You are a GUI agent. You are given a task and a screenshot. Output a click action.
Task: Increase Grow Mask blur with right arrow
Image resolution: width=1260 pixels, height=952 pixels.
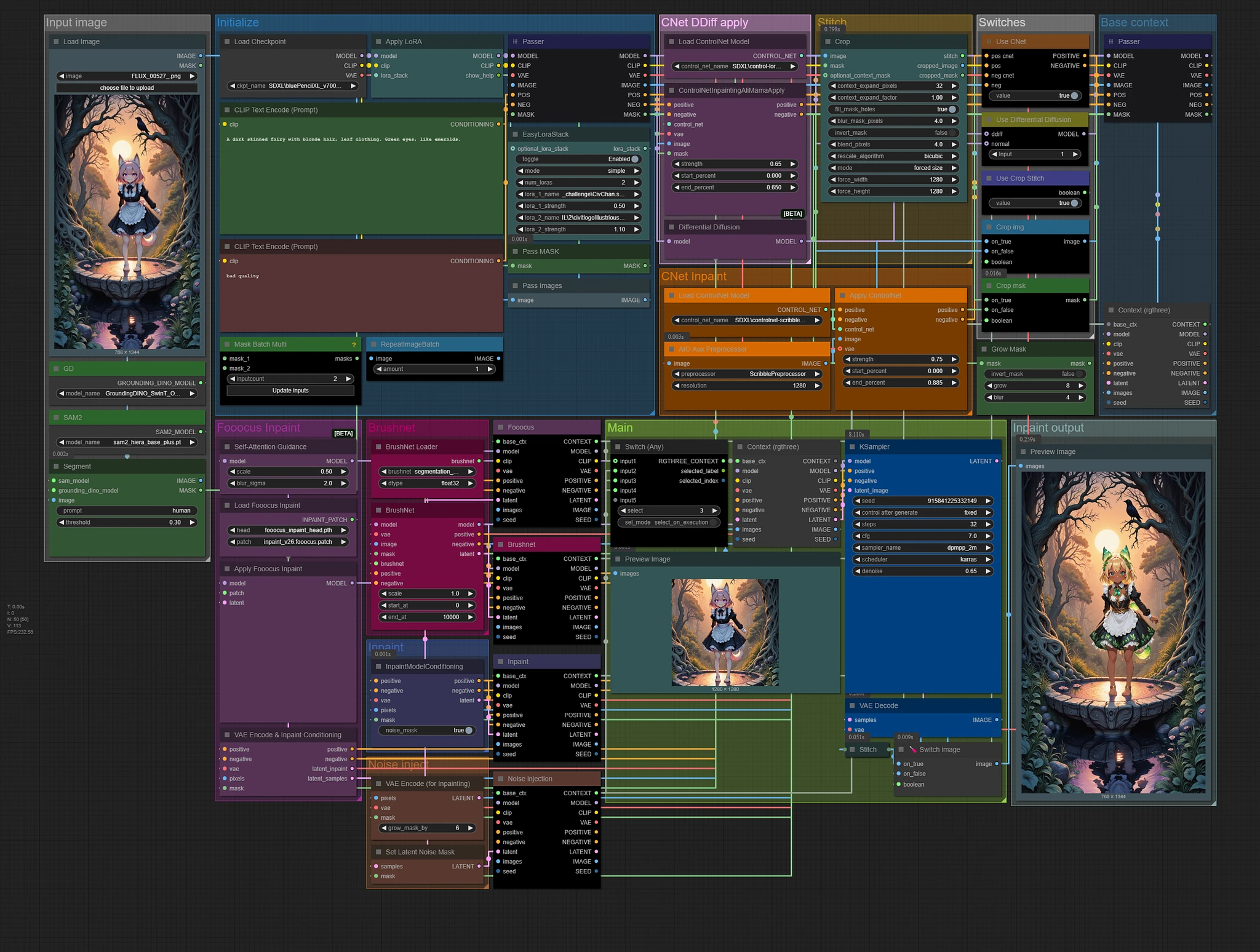(x=1080, y=397)
